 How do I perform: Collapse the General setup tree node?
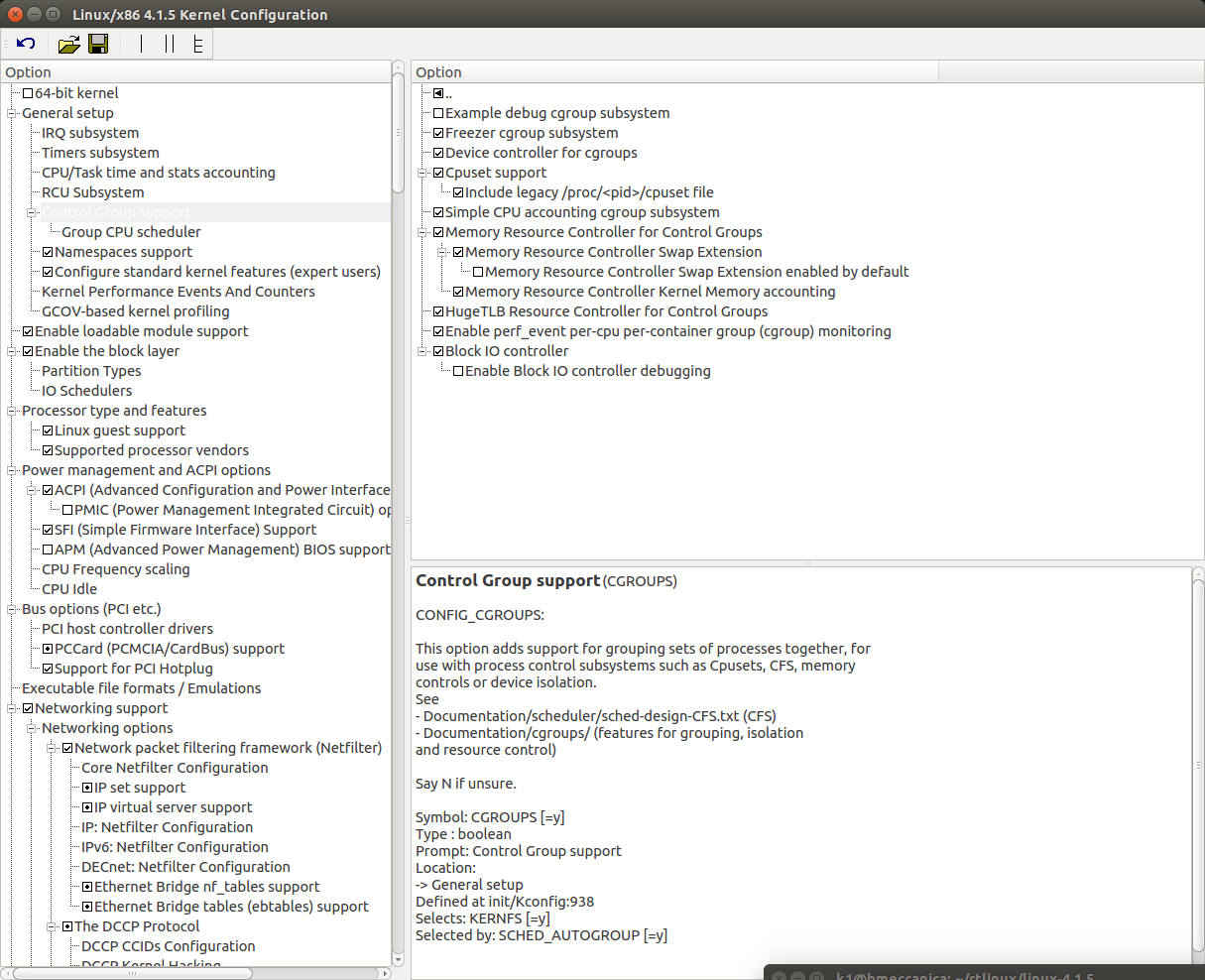click(13, 113)
